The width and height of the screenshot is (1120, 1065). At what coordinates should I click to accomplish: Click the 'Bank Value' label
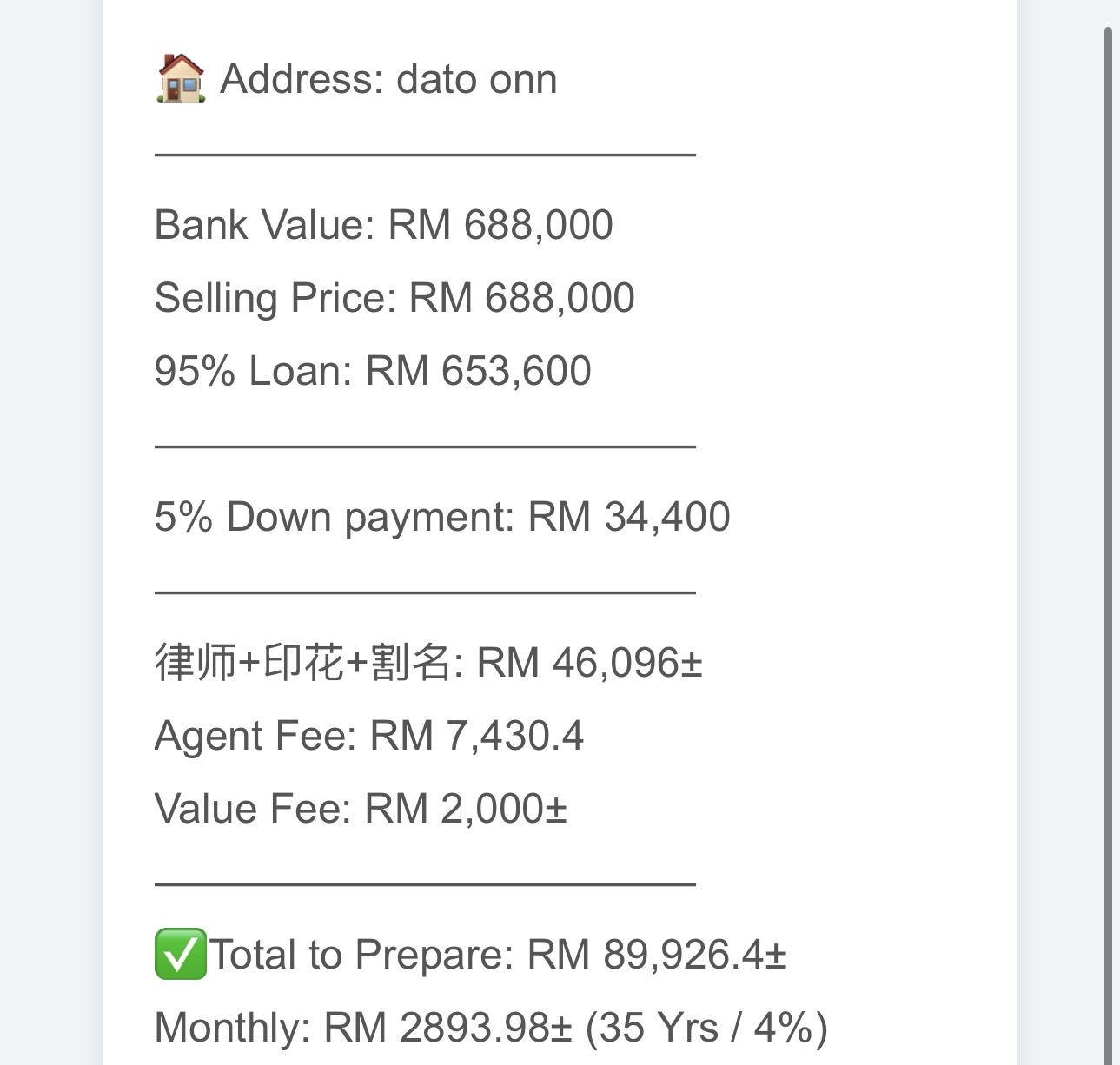[262, 225]
